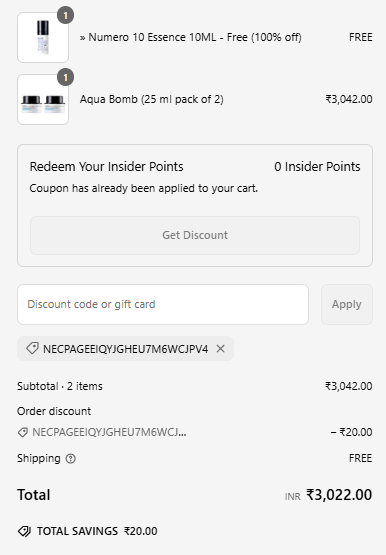Open the Aqua Bomb product thumbnail
This screenshot has height=555, width=386.
tap(43, 99)
